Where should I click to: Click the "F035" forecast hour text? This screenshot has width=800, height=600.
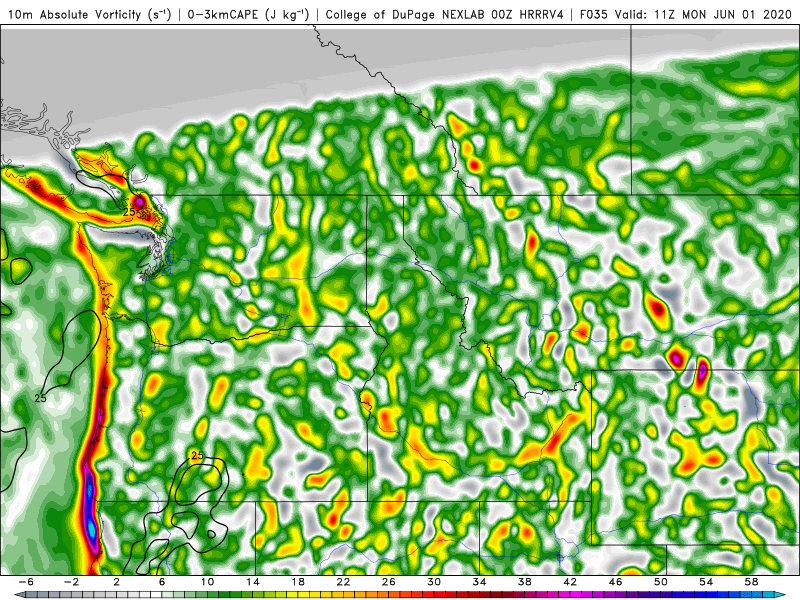[x=594, y=14]
